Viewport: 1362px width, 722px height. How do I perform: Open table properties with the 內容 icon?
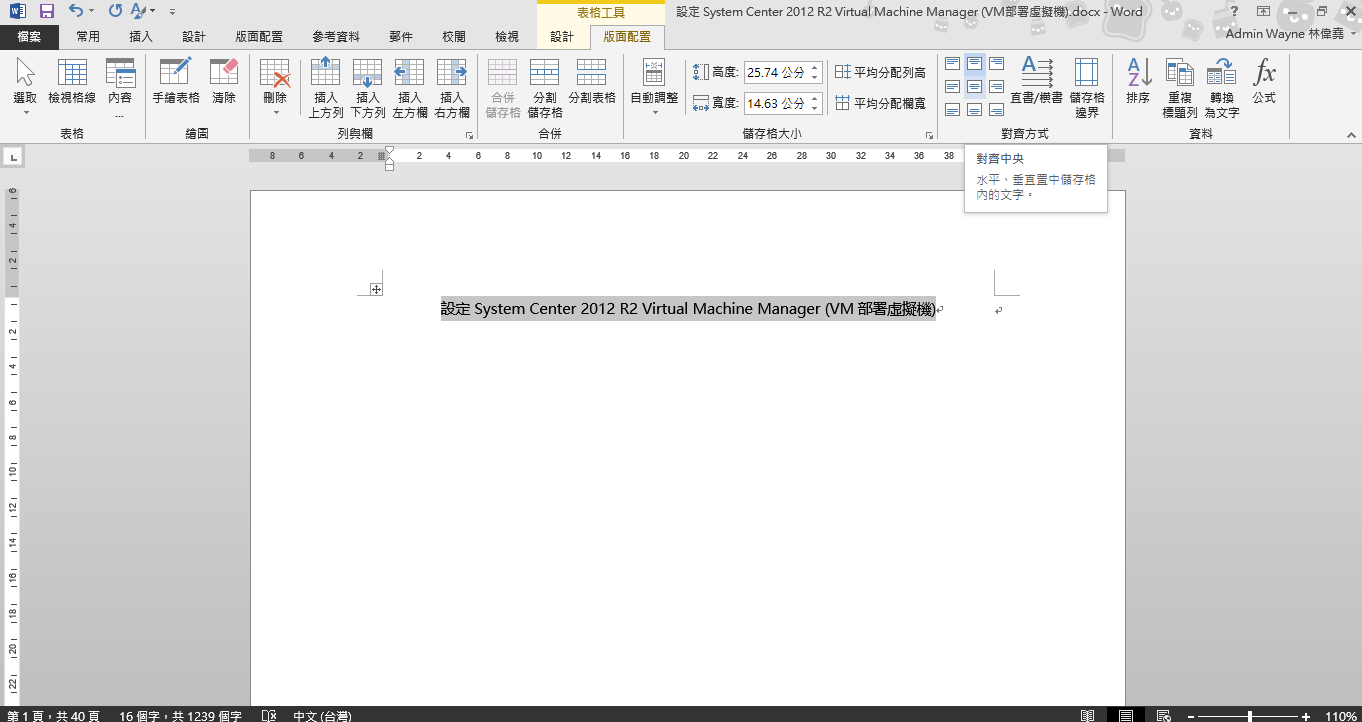pos(120,86)
